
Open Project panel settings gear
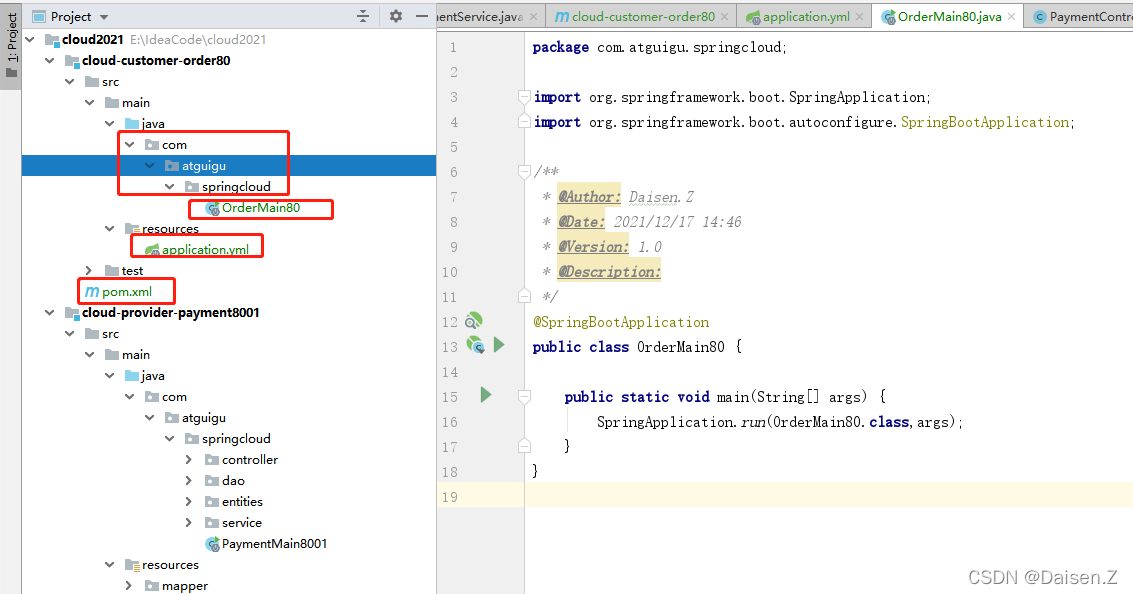coord(395,16)
